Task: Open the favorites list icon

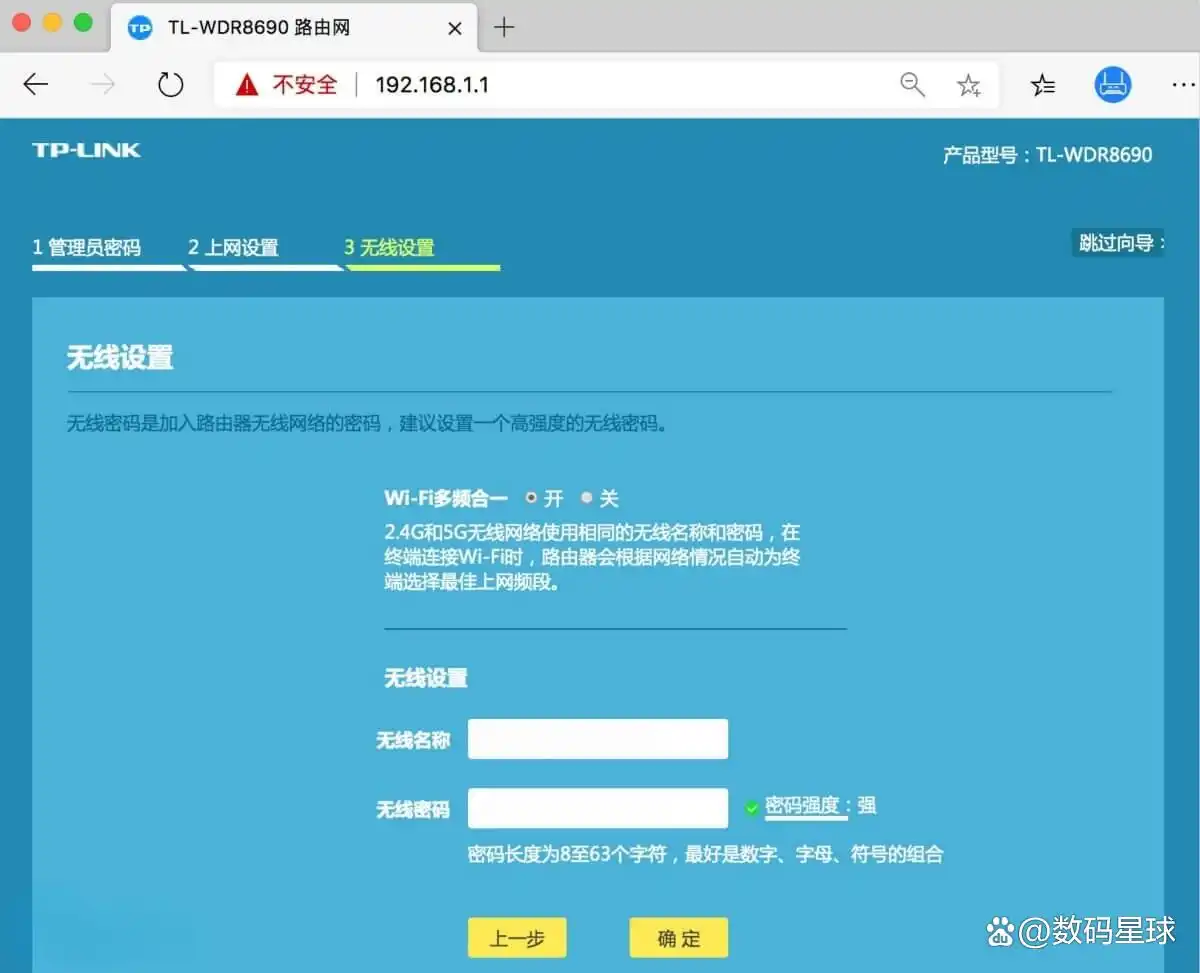Action: coord(1043,85)
